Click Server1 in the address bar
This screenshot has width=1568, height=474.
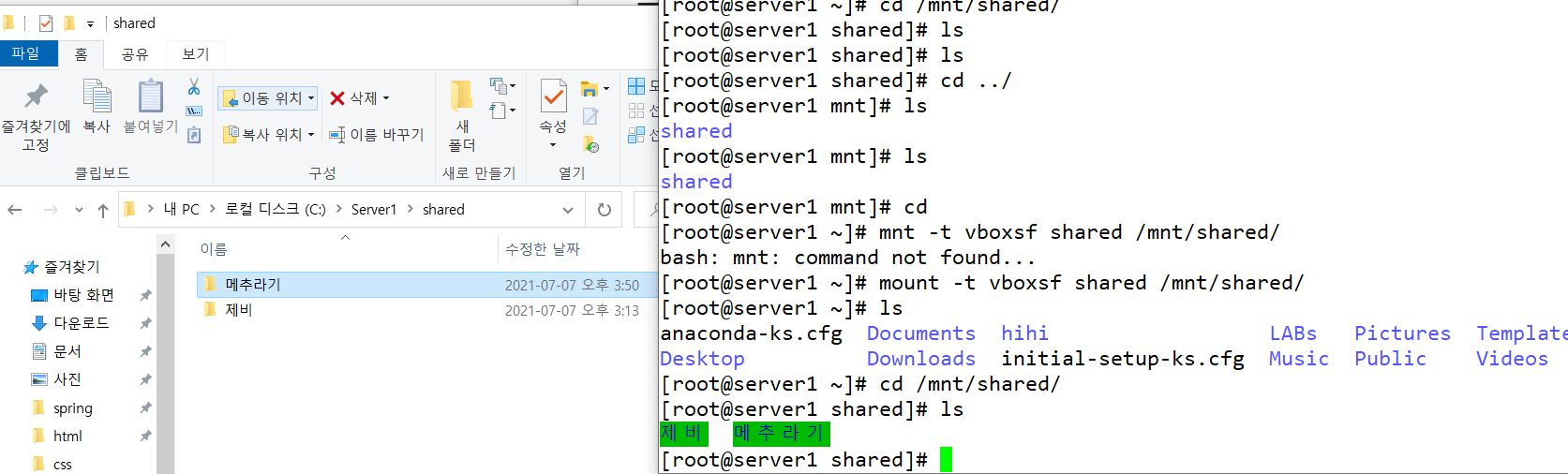click(x=374, y=209)
